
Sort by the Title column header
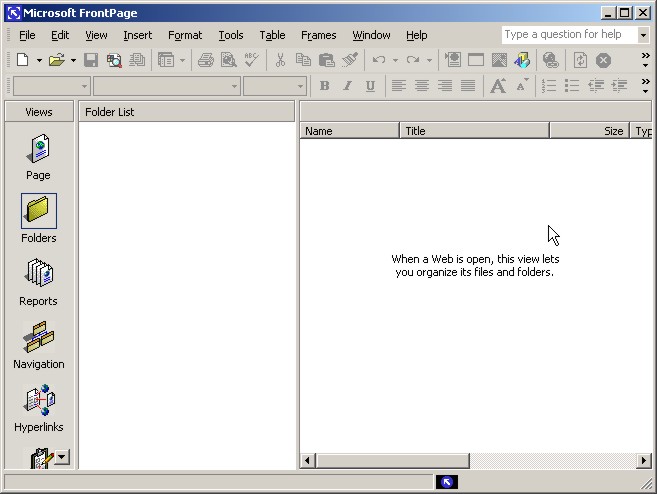click(474, 131)
